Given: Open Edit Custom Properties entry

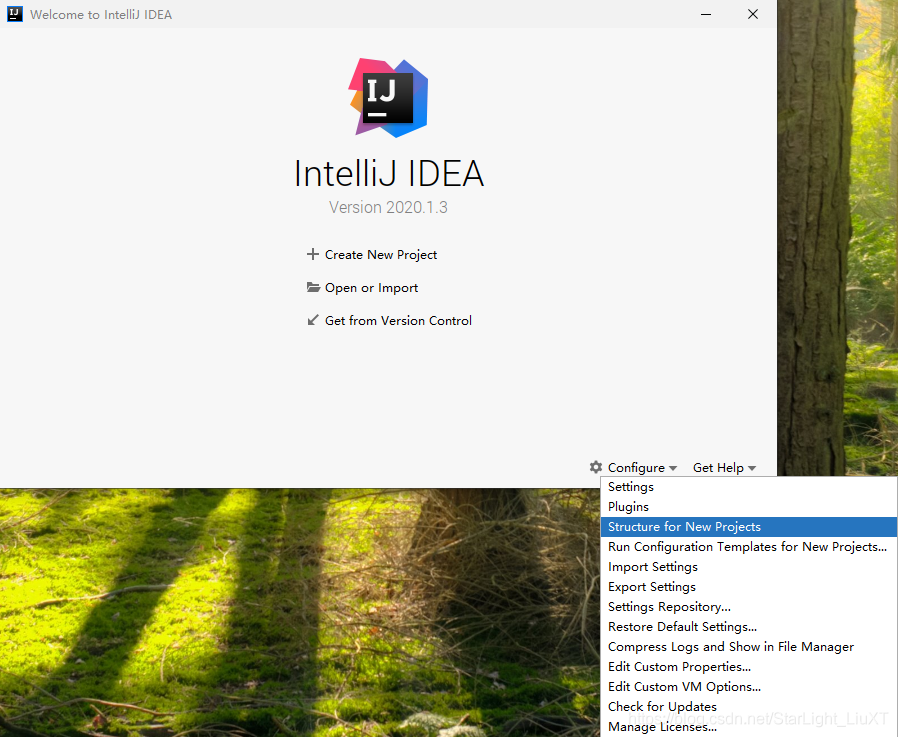Looking at the screenshot, I should (x=749, y=667).
